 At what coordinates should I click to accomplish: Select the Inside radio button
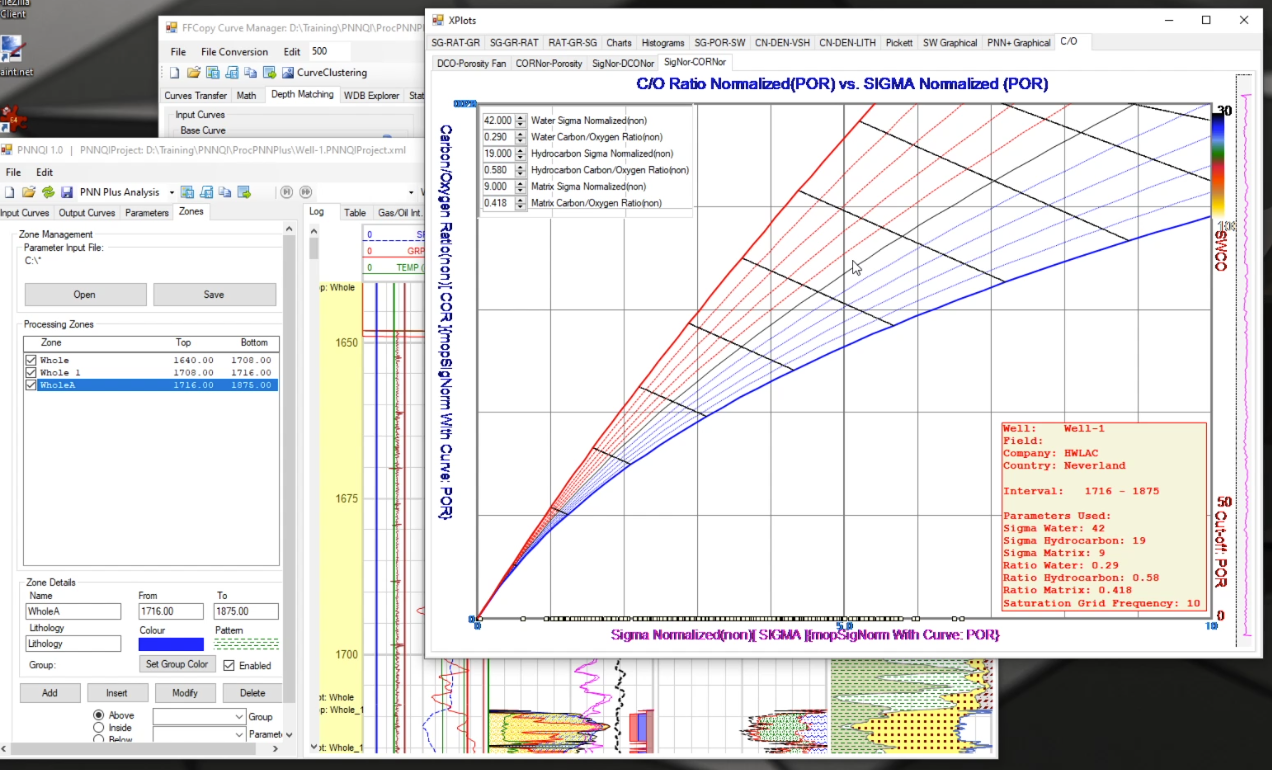coord(99,728)
